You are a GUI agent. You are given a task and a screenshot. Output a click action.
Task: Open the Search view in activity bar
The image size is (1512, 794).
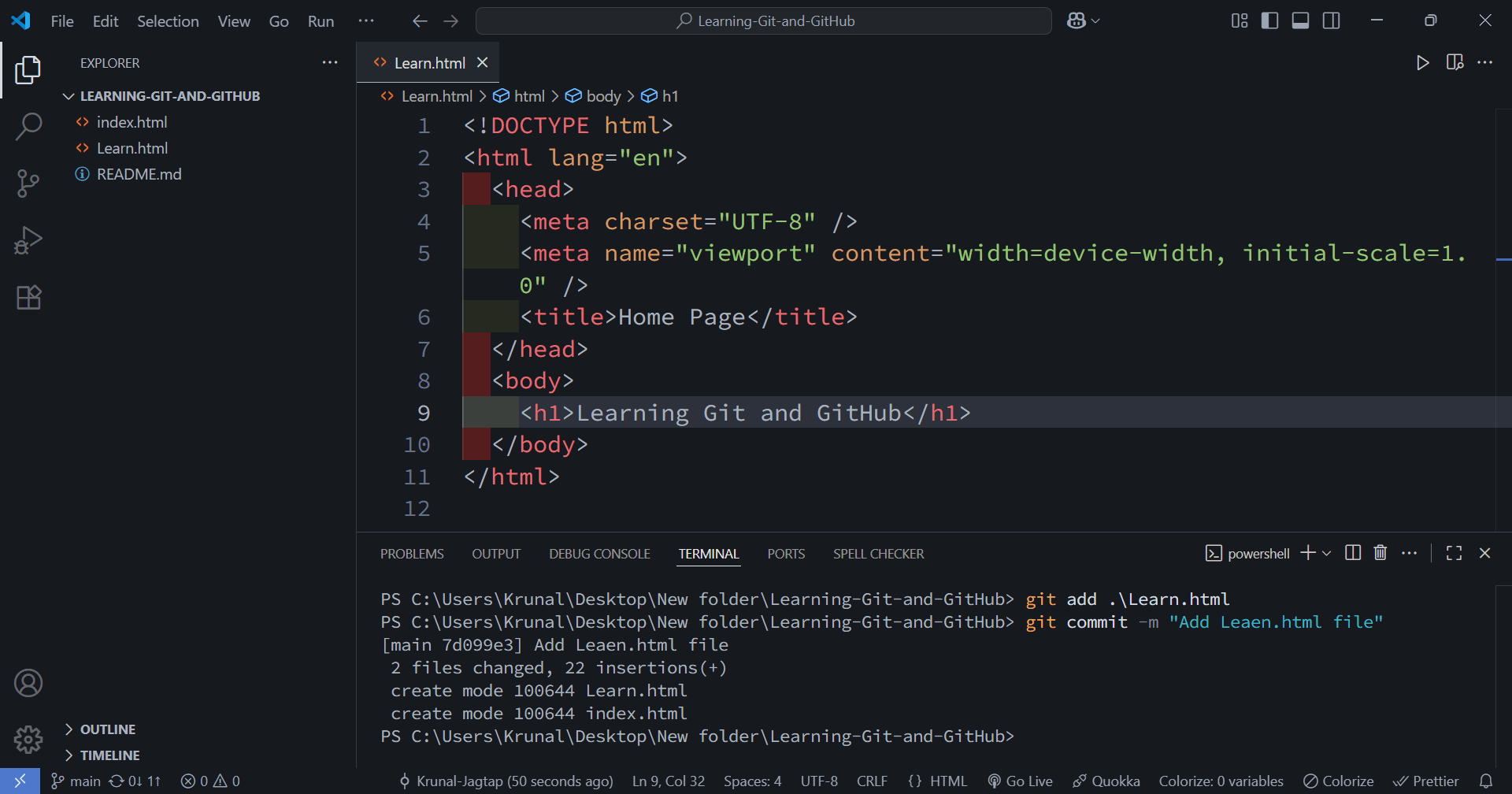[x=28, y=127]
